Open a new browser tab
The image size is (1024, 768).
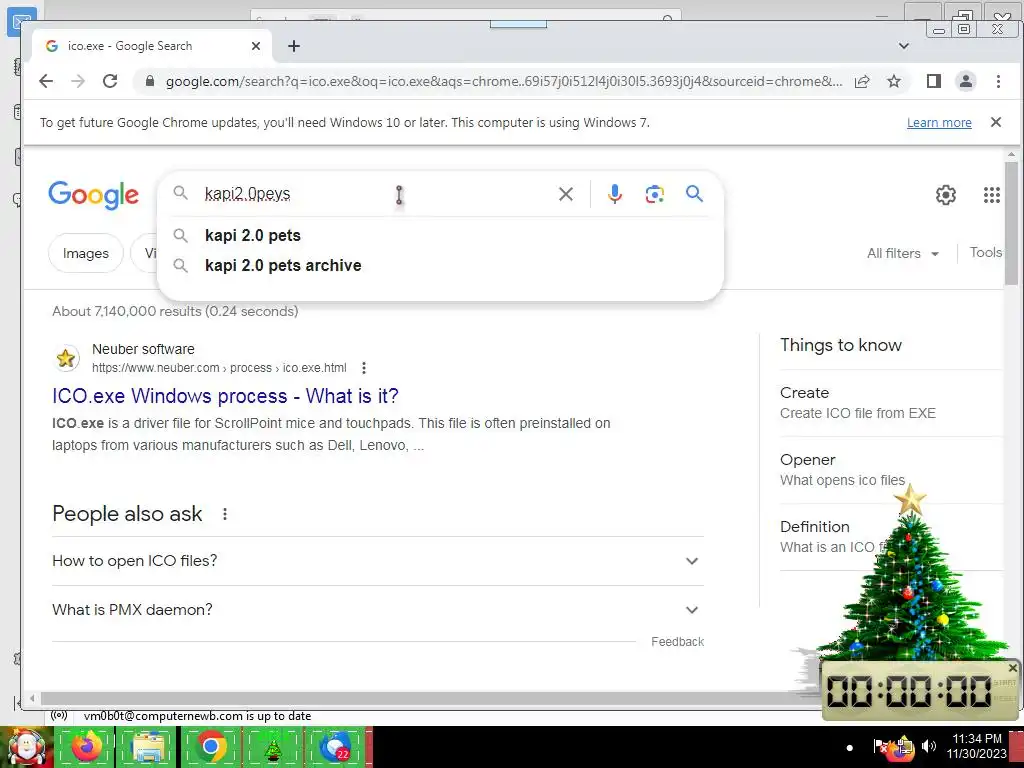[x=294, y=46]
